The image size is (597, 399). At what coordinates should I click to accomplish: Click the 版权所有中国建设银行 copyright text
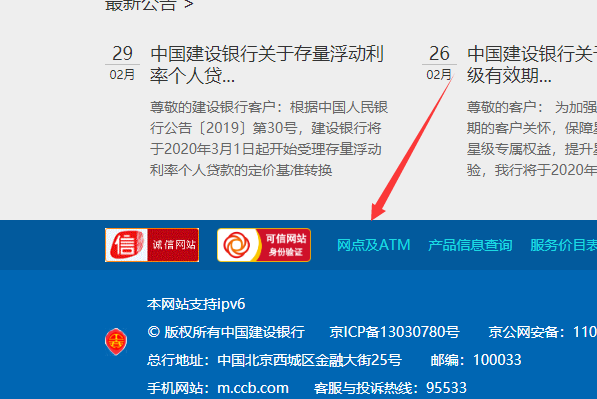coord(226,332)
